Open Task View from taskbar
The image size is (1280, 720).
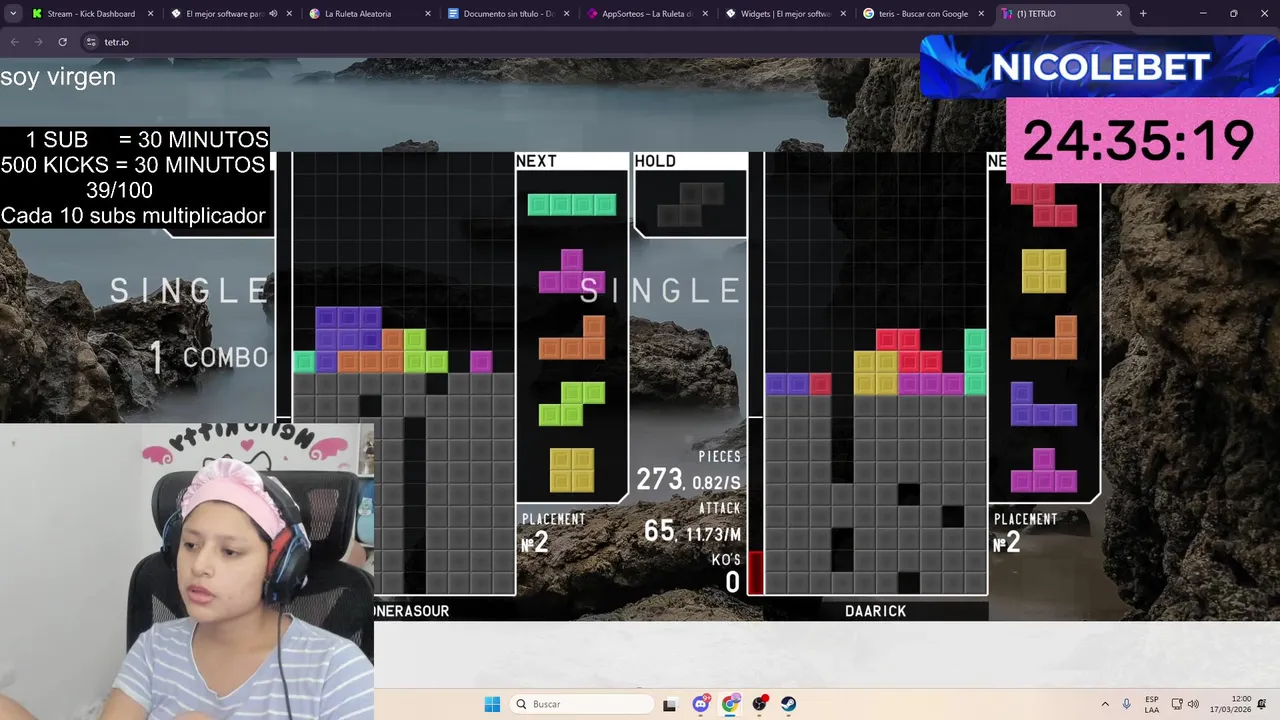click(x=669, y=704)
